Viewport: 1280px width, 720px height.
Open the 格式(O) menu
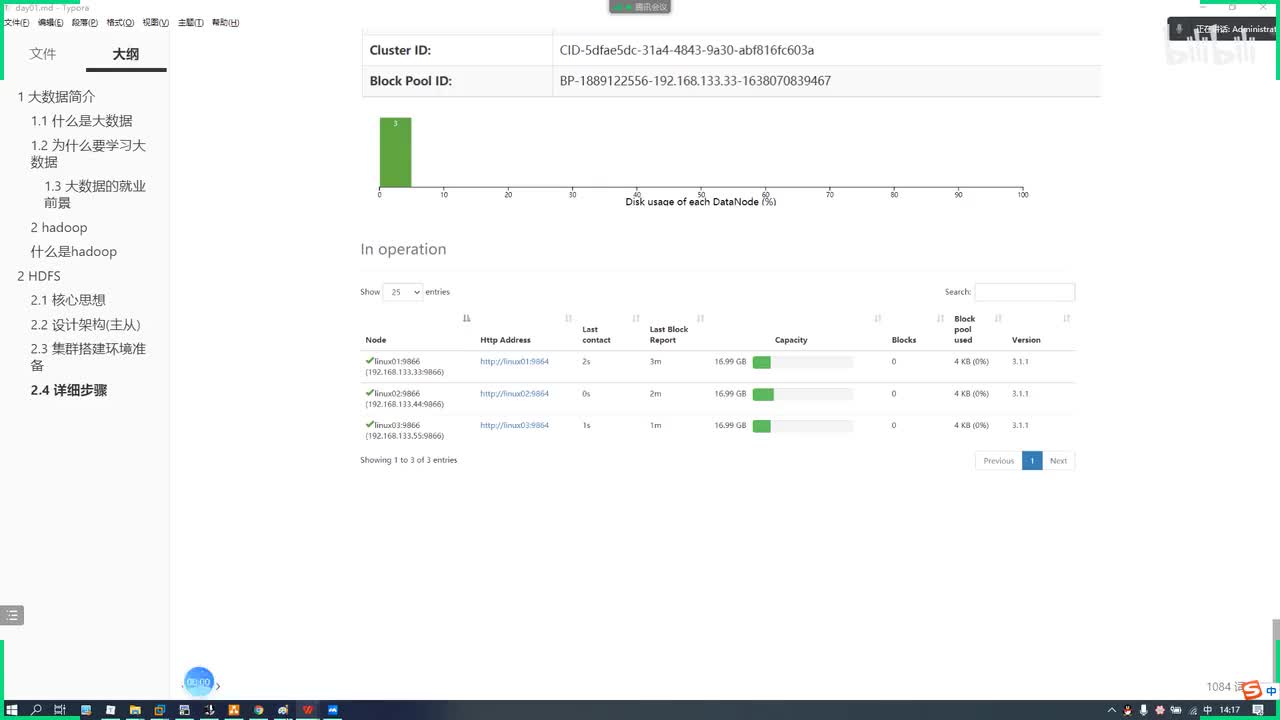click(120, 22)
